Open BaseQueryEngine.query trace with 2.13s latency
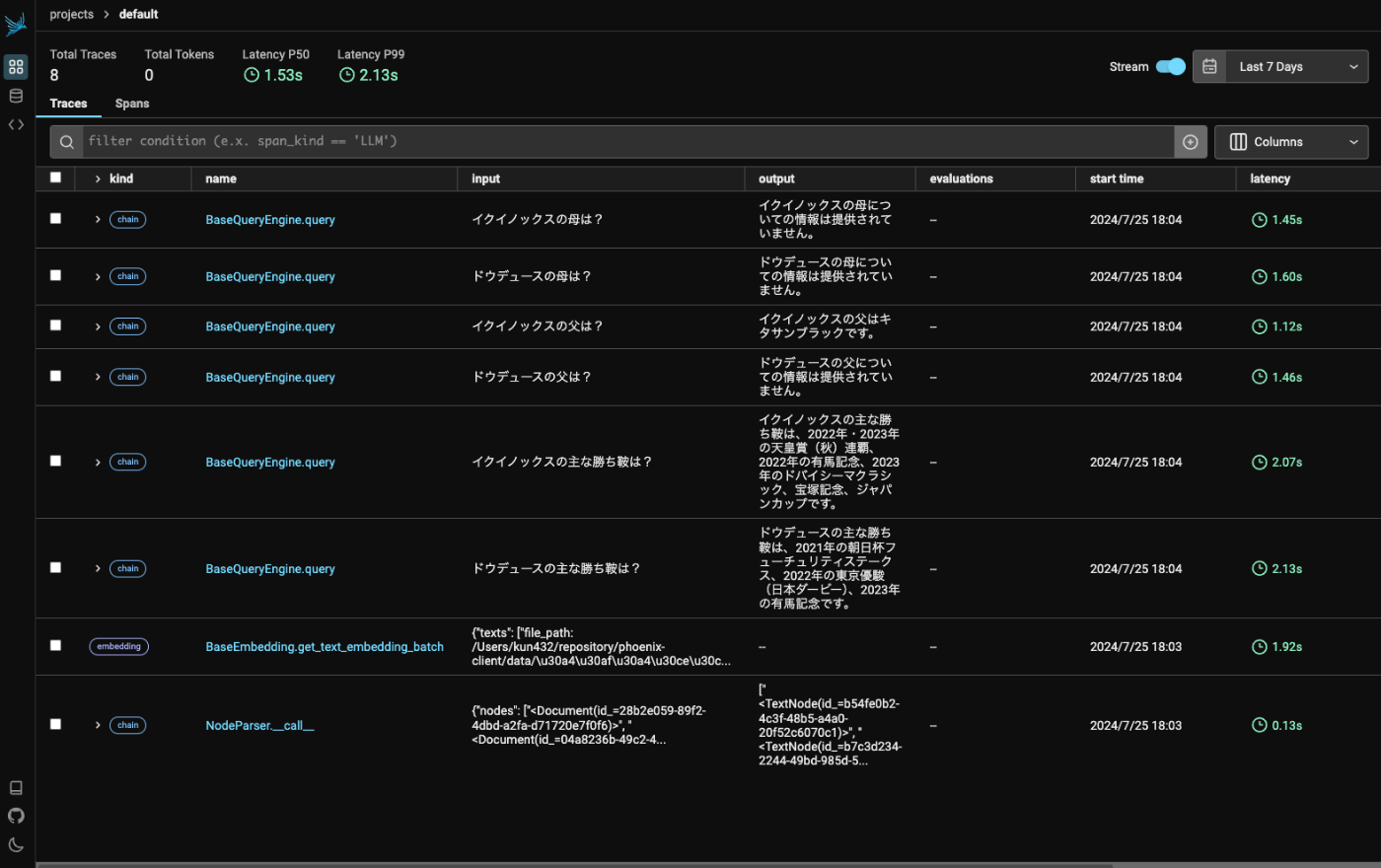This screenshot has width=1381, height=868. (x=270, y=569)
